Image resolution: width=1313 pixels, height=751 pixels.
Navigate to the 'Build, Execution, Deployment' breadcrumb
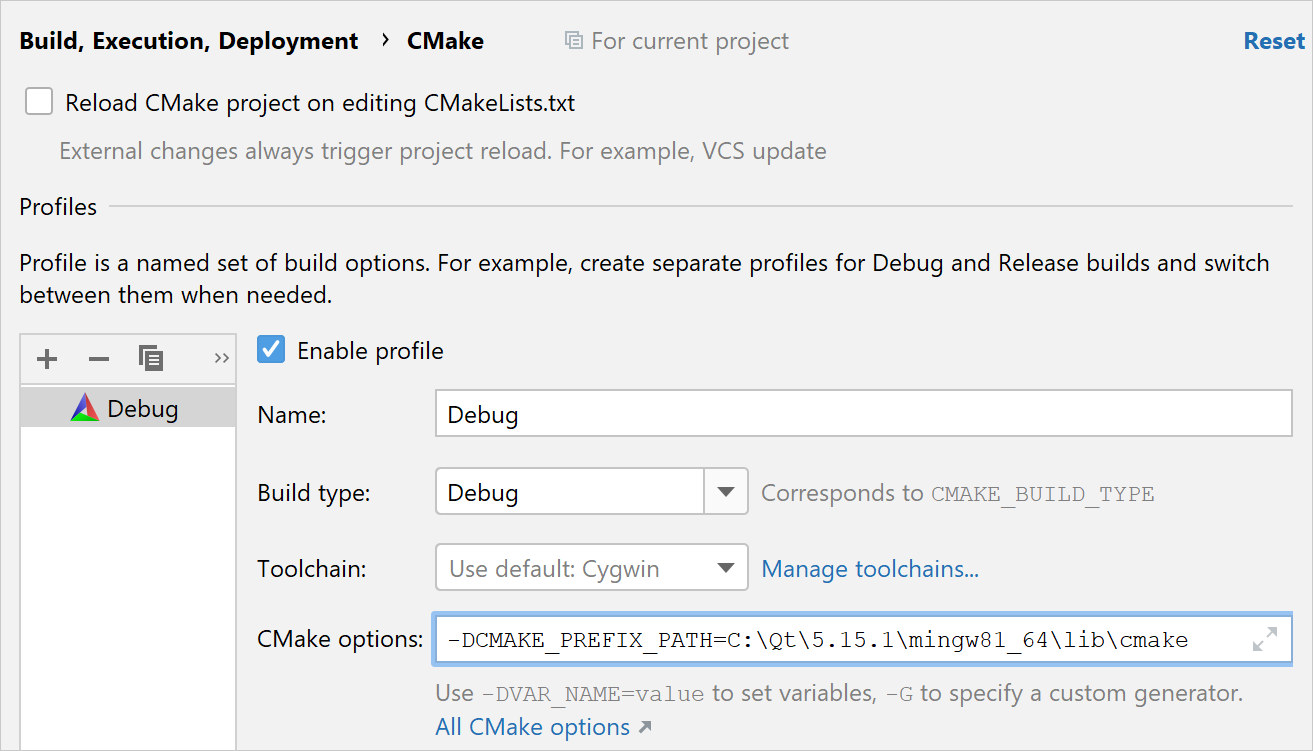188,40
